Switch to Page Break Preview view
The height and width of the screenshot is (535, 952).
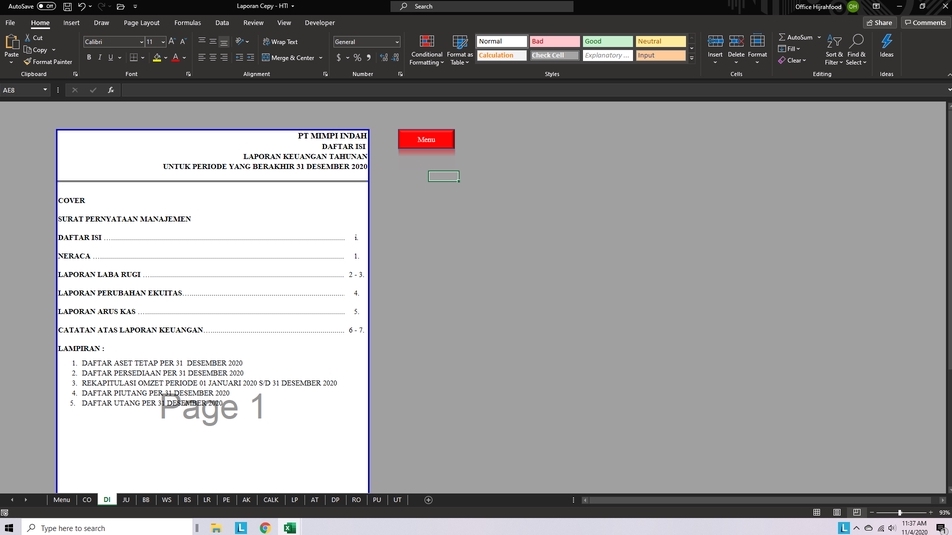coord(857,513)
